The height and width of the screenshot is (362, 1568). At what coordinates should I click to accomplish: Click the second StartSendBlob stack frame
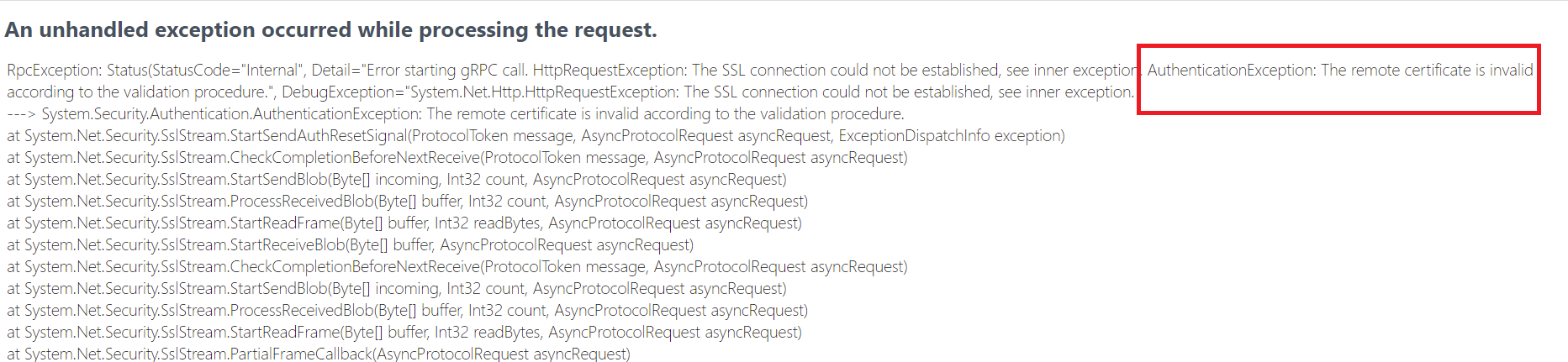(x=397, y=289)
